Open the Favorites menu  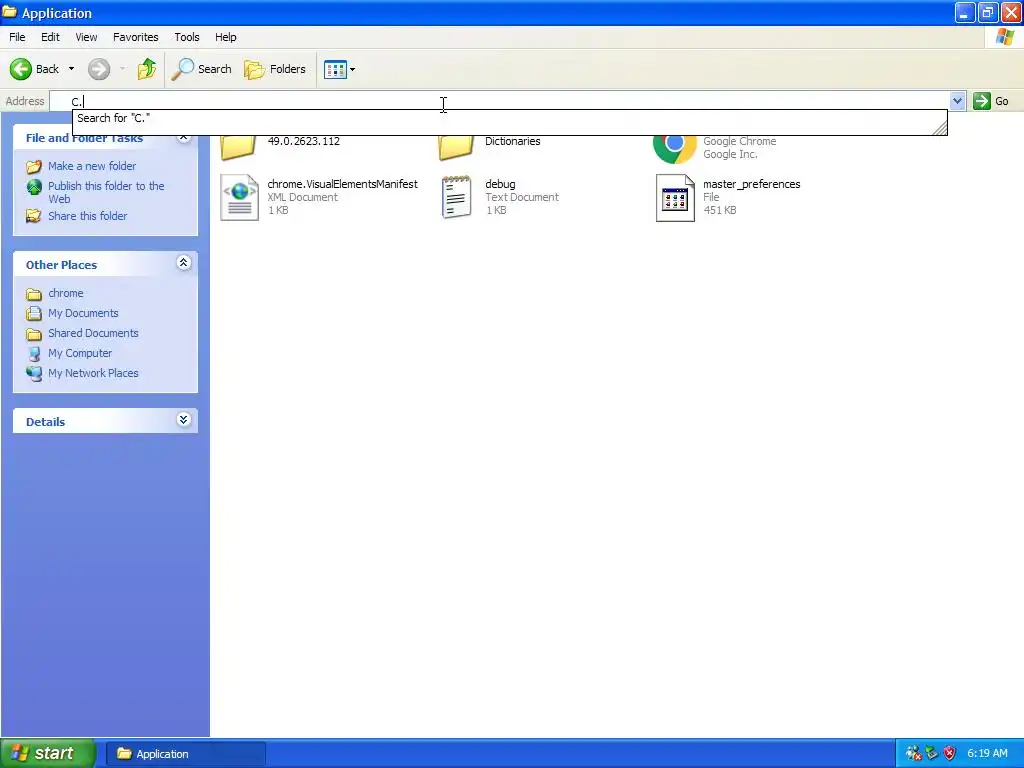[135, 37]
